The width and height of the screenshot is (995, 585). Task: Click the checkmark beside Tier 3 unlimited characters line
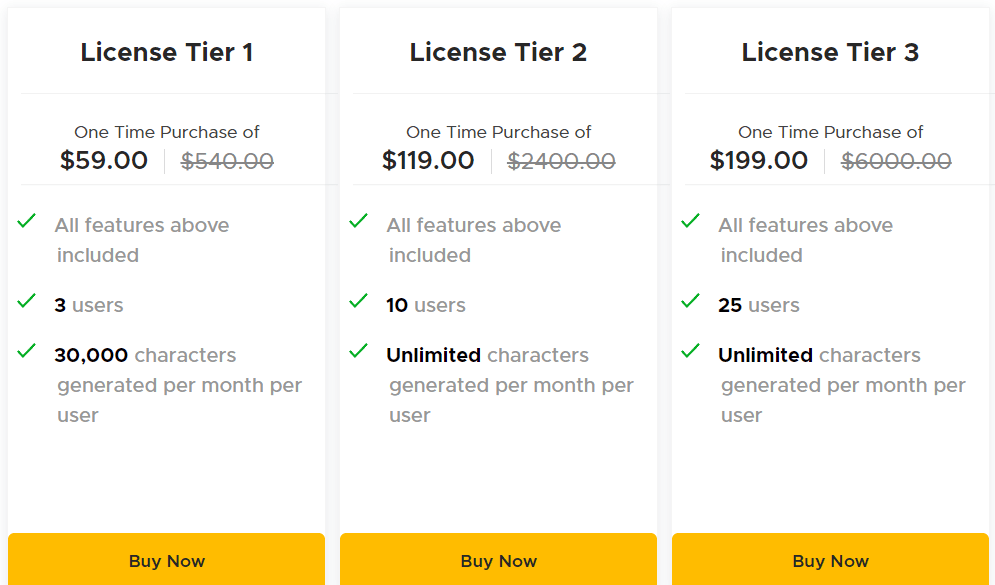690,350
